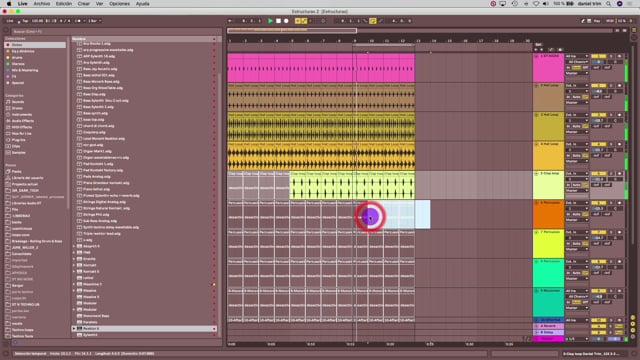Expand the Kontakt plug-in folder
The width and height of the screenshot is (640, 360).
click(74, 265)
